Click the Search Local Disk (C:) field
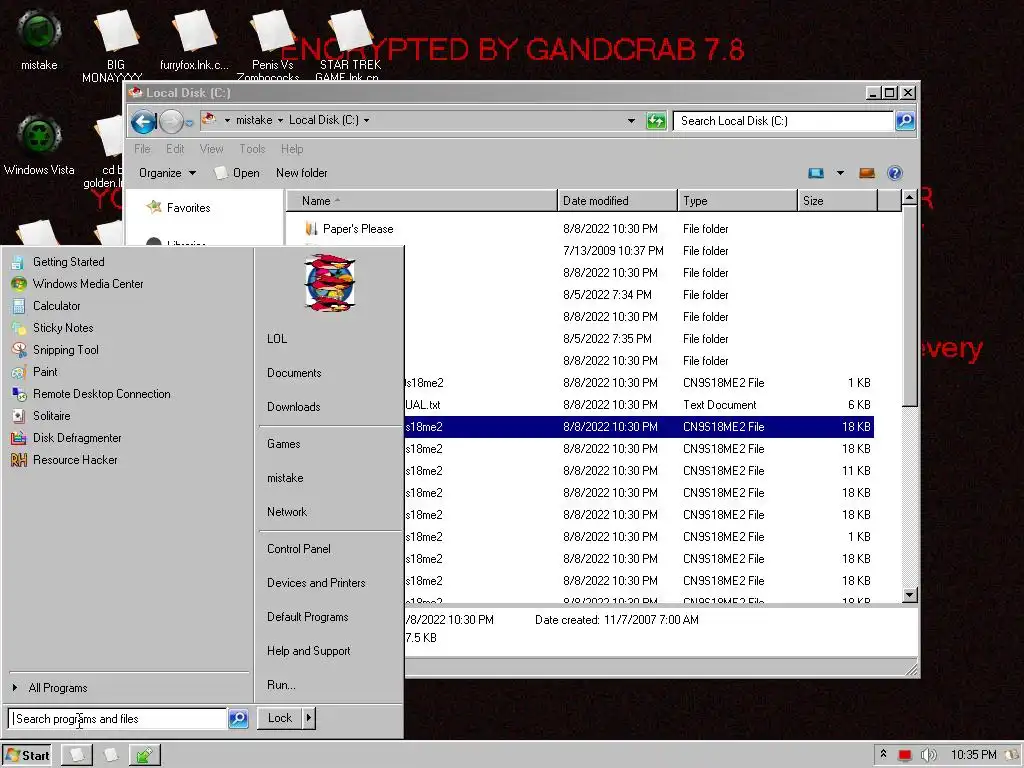This screenshot has width=1024, height=768. (x=783, y=121)
